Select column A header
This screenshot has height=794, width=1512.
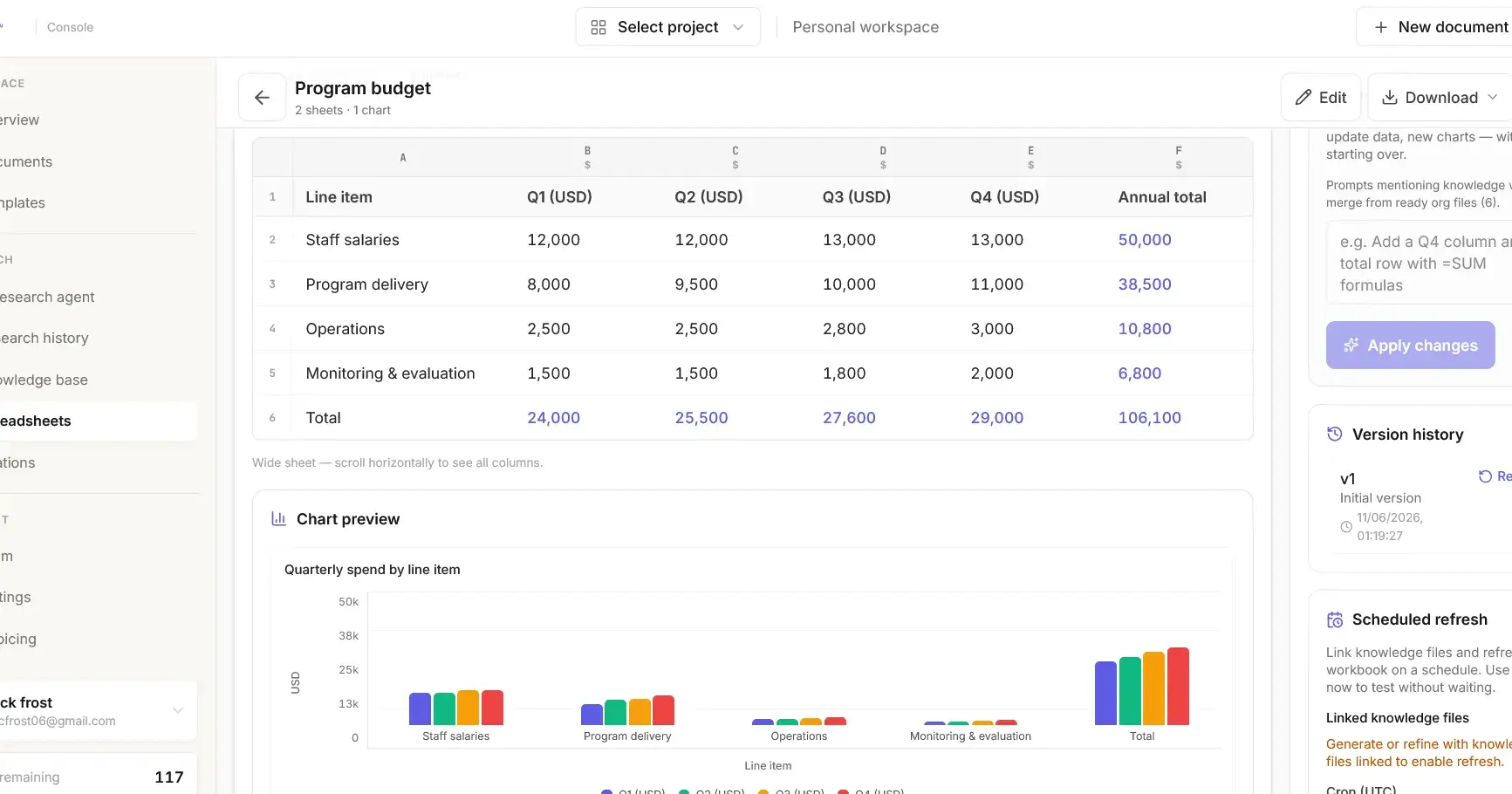[403, 158]
